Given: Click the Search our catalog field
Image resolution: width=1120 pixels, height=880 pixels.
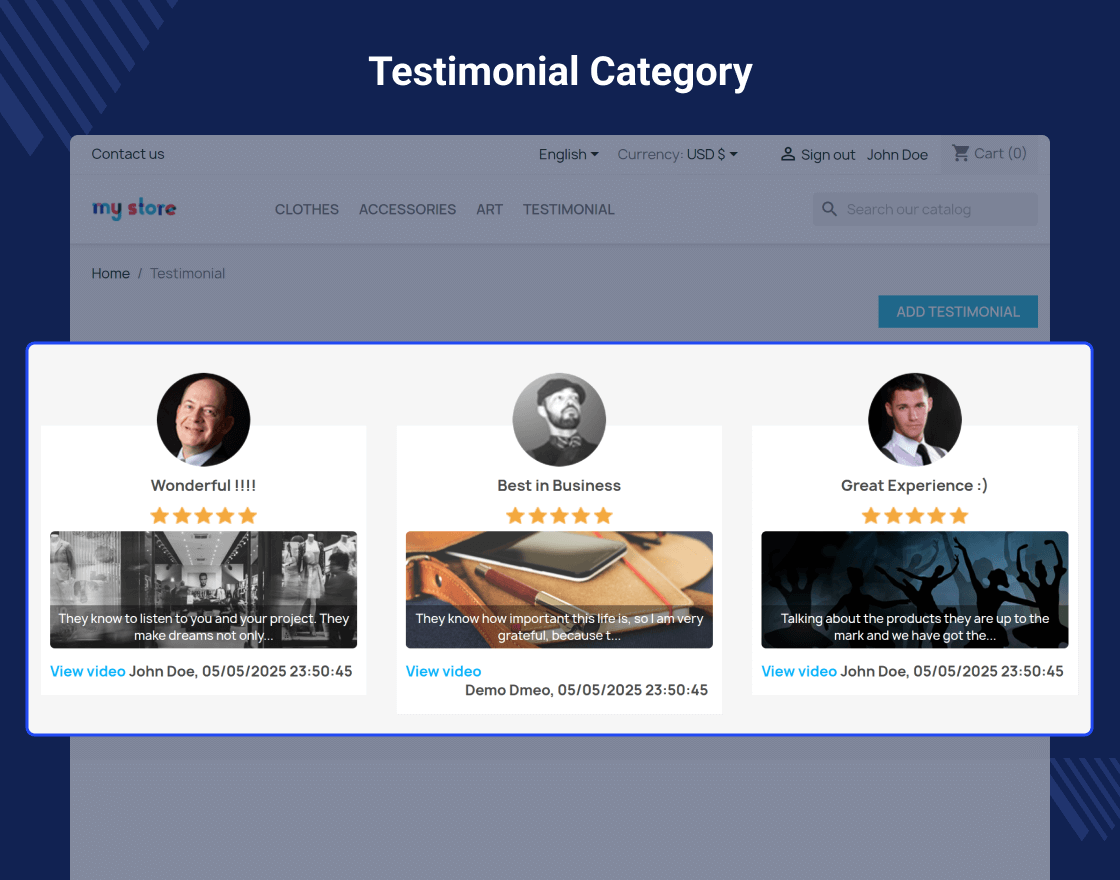Looking at the screenshot, I should [925, 209].
